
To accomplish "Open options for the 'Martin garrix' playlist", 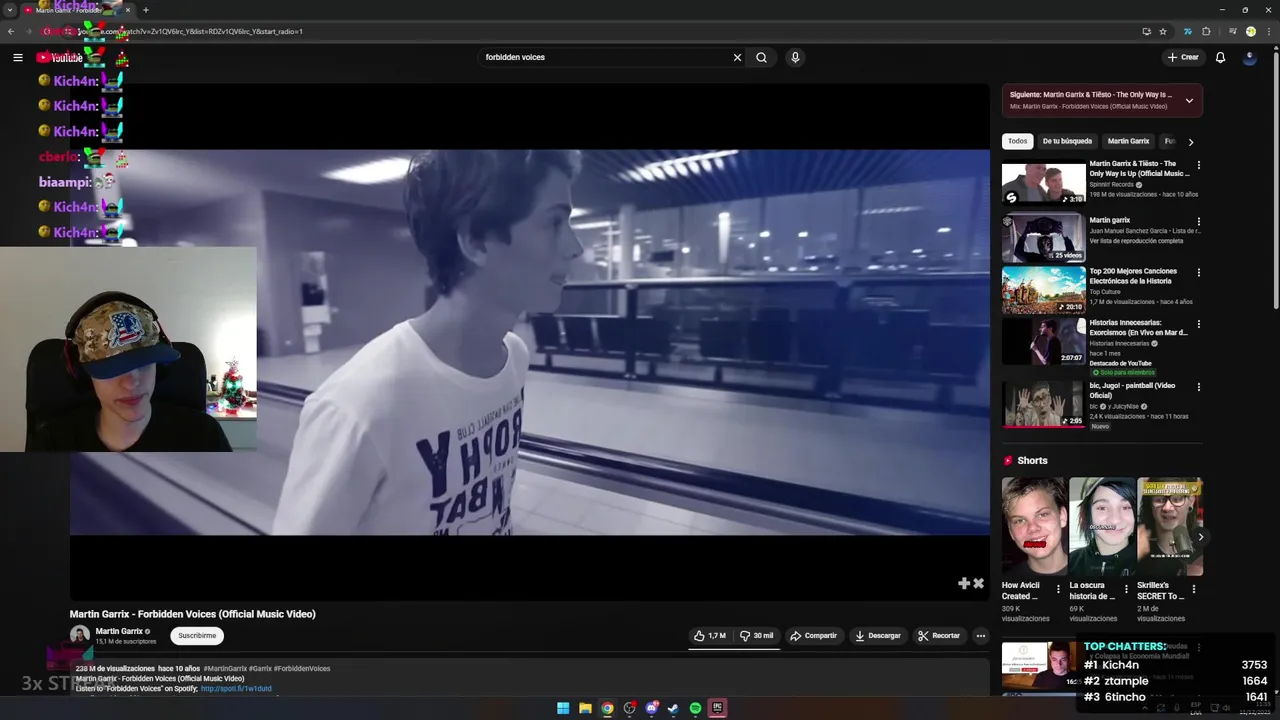I will pos(1198,222).
